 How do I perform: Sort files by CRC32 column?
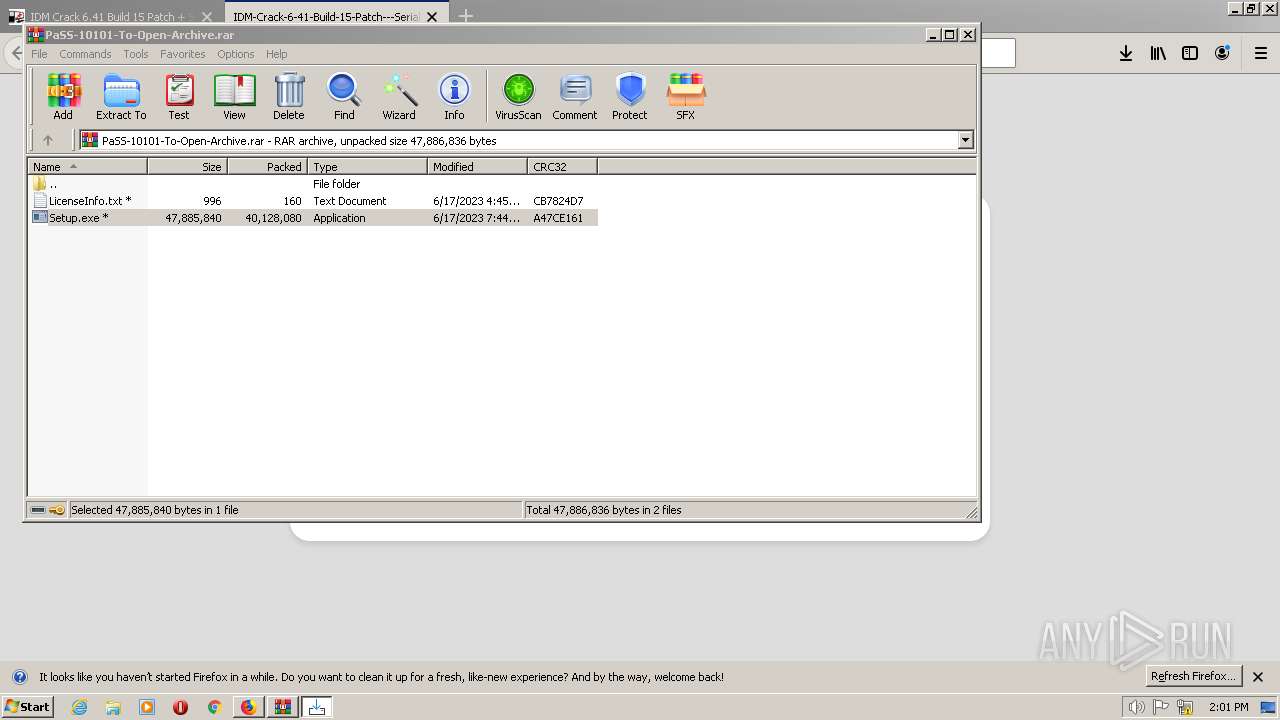coord(563,166)
